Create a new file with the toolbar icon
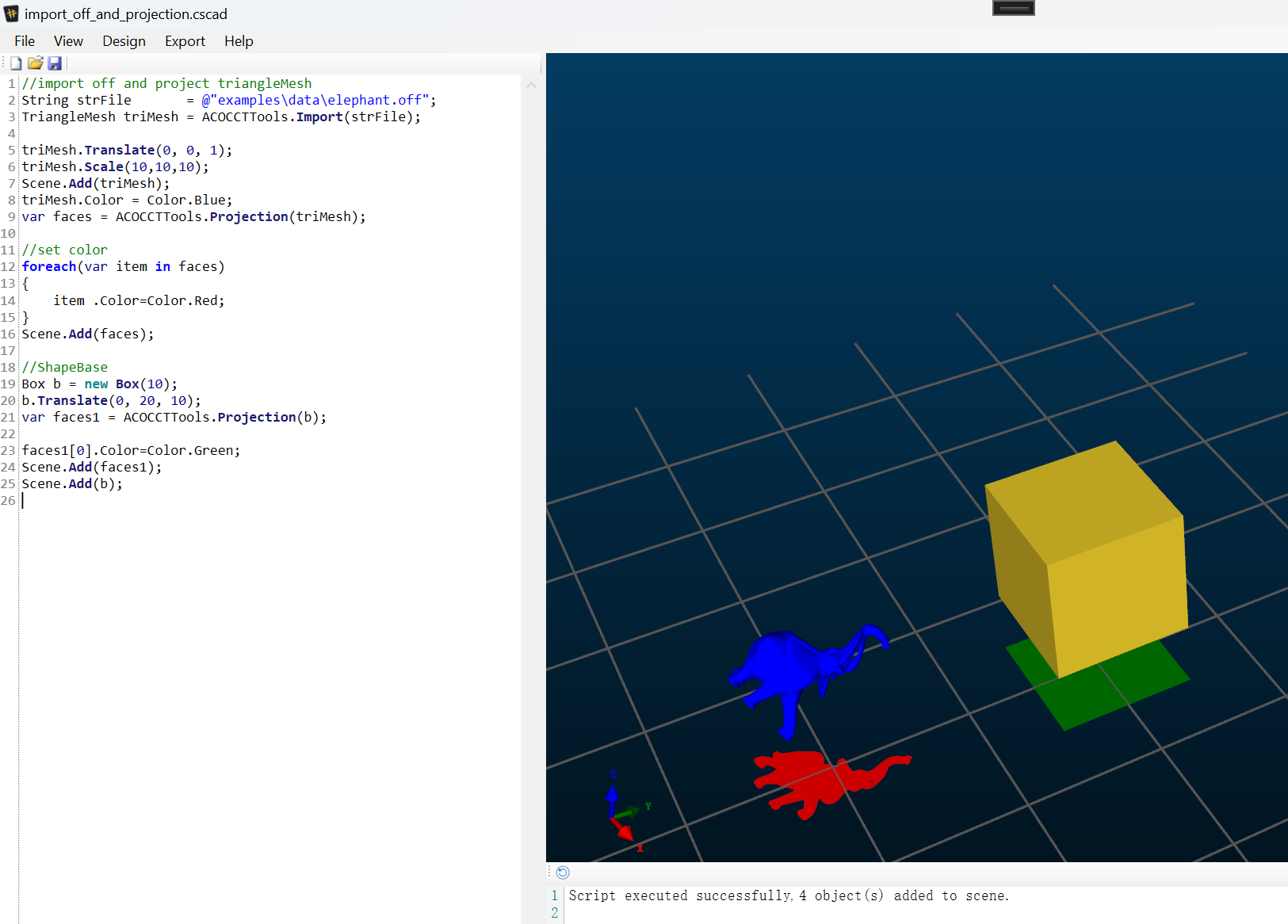The height and width of the screenshot is (924, 1288). pos(16,63)
